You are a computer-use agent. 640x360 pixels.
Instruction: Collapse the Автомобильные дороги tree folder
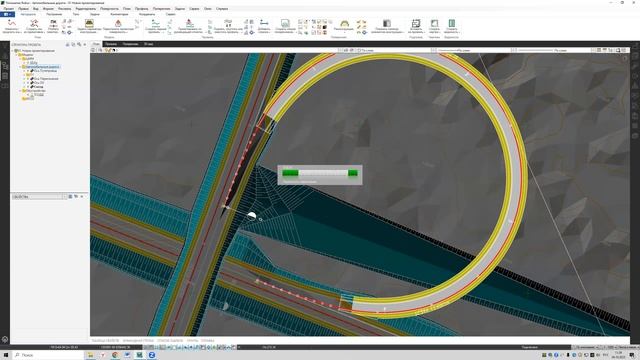click(x=20, y=67)
